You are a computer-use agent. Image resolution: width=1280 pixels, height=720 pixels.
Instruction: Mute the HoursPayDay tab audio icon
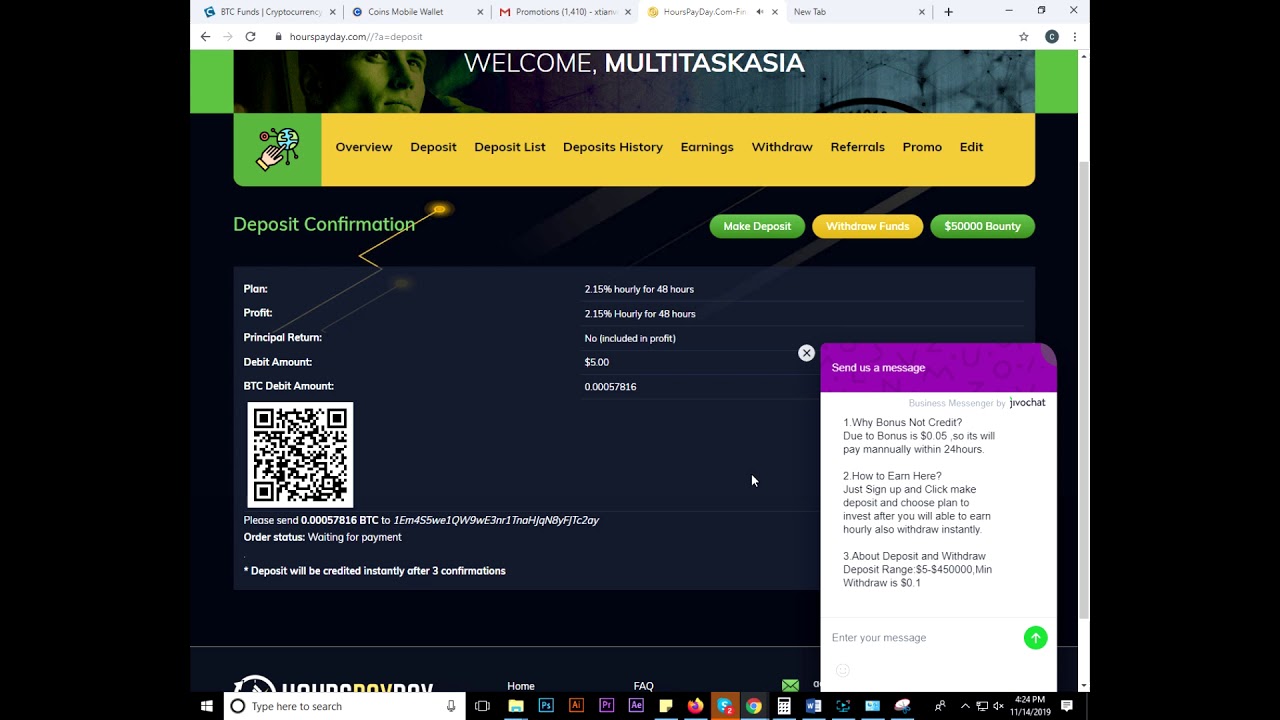(760, 12)
